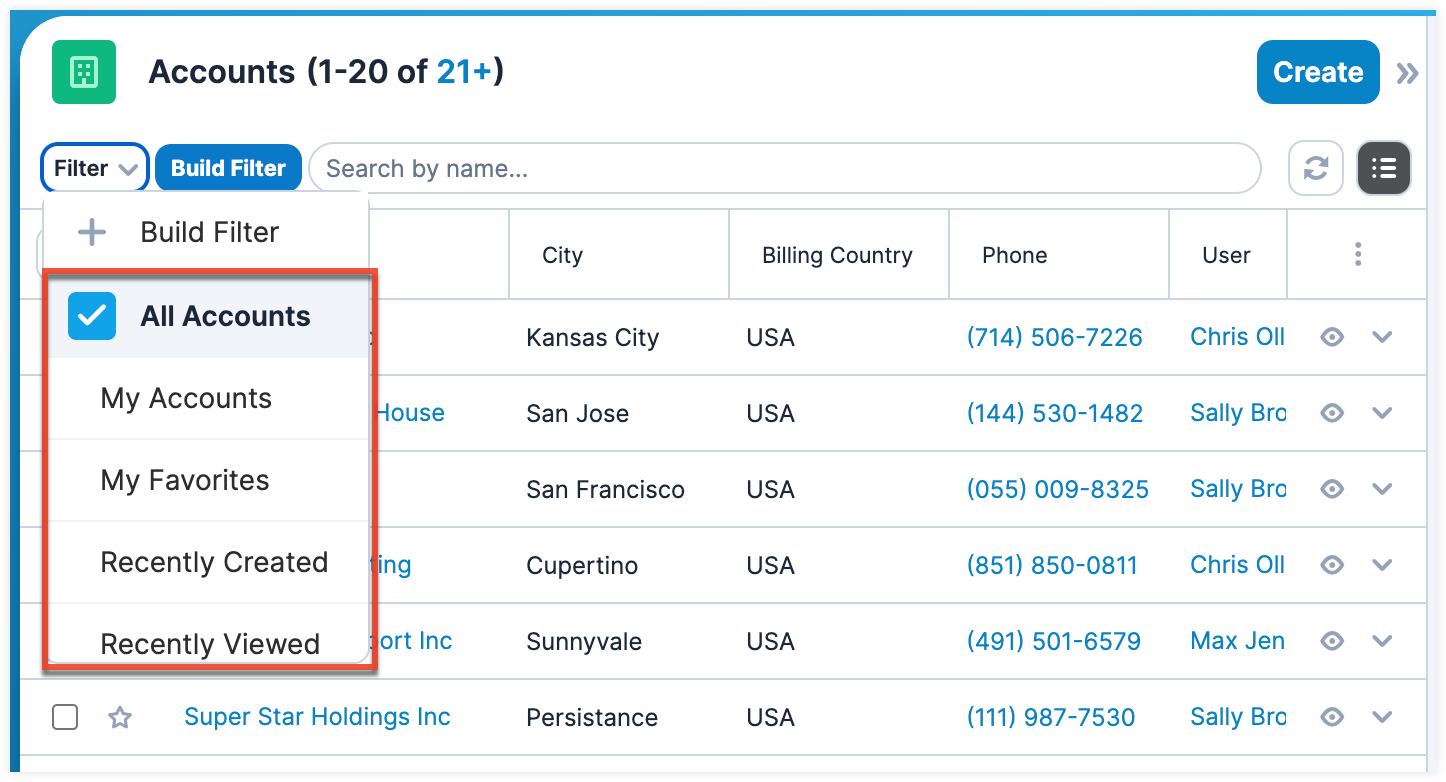
Task: Open the Filter dropdown
Action: click(95, 168)
